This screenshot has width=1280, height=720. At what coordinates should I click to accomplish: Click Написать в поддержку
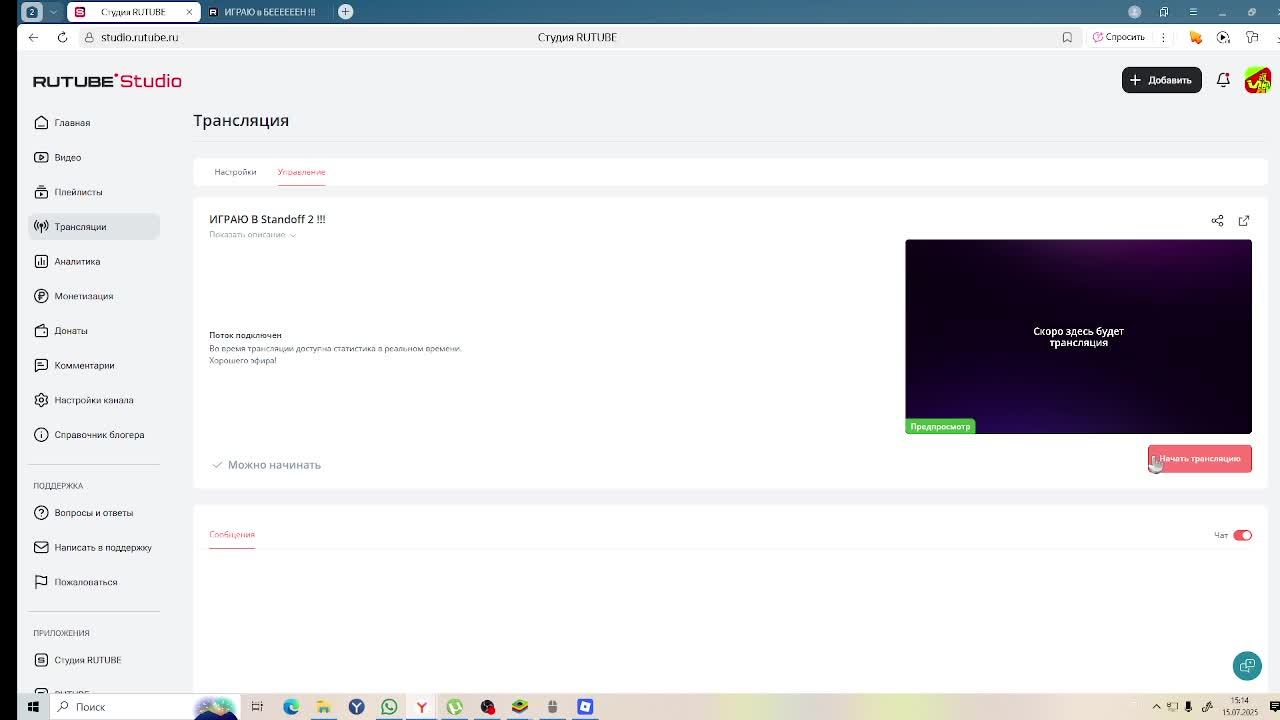pos(92,548)
